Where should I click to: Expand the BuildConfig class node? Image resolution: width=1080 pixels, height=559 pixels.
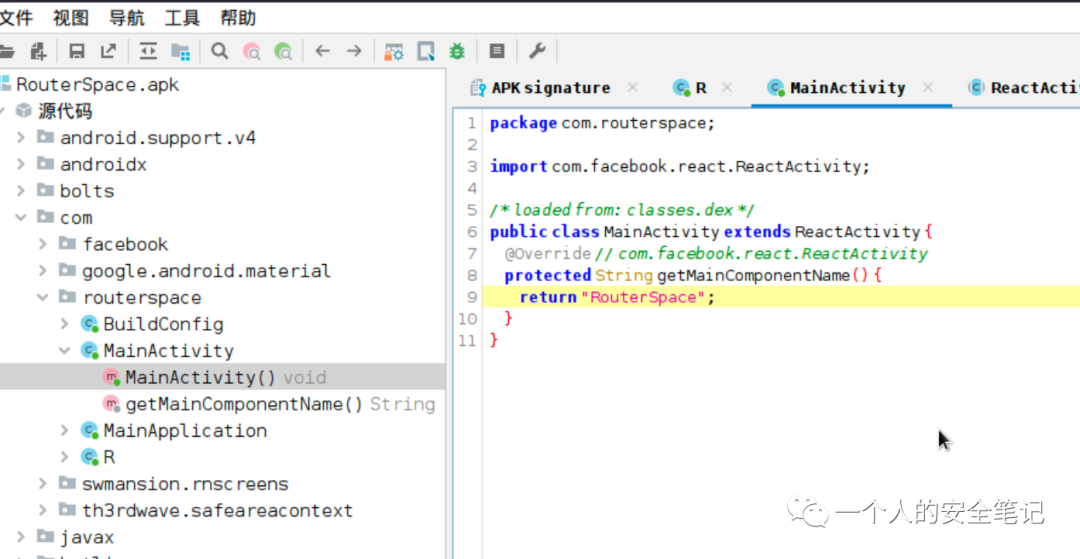(x=65, y=324)
